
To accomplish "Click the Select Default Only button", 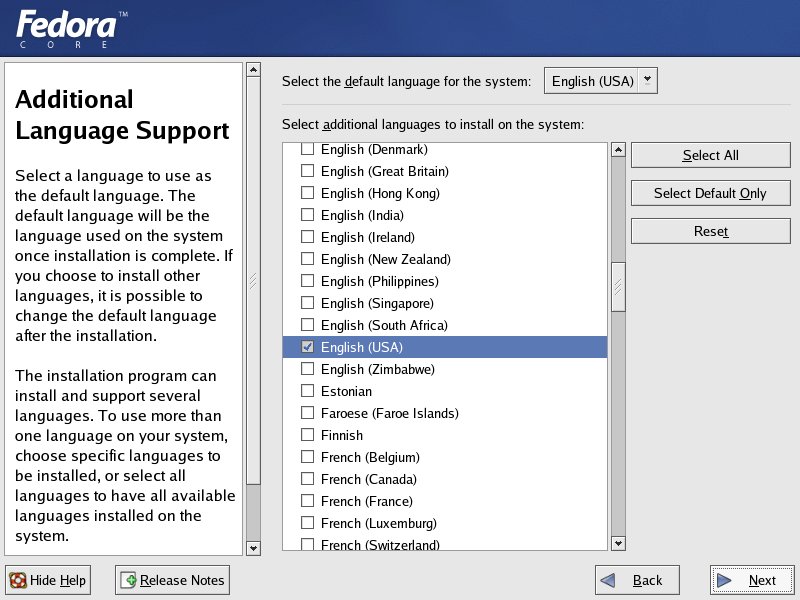I will point(710,193).
